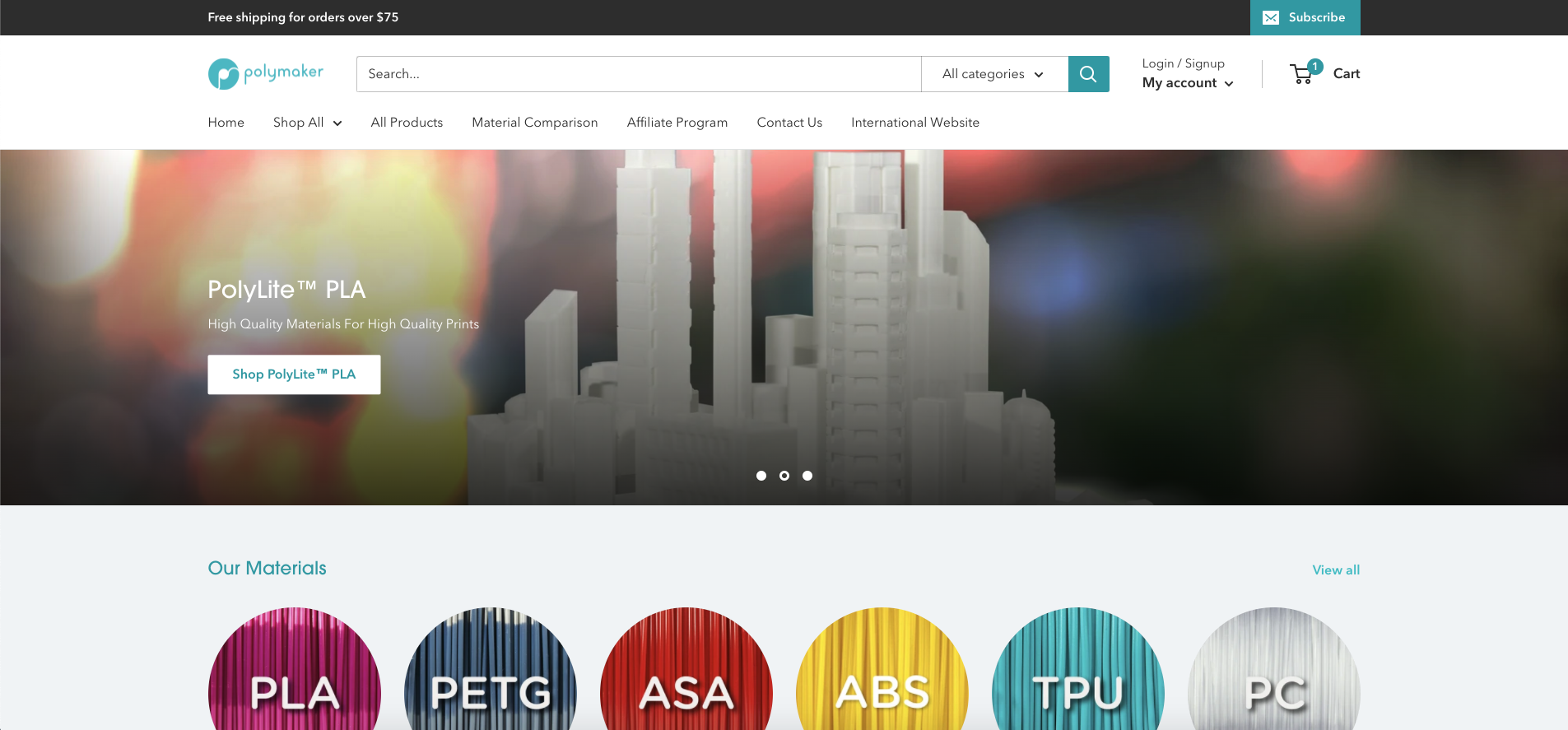Image resolution: width=1568 pixels, height=730 pixels.
Task: Click the Subscribe envelope button
Action: [1305, 17]
